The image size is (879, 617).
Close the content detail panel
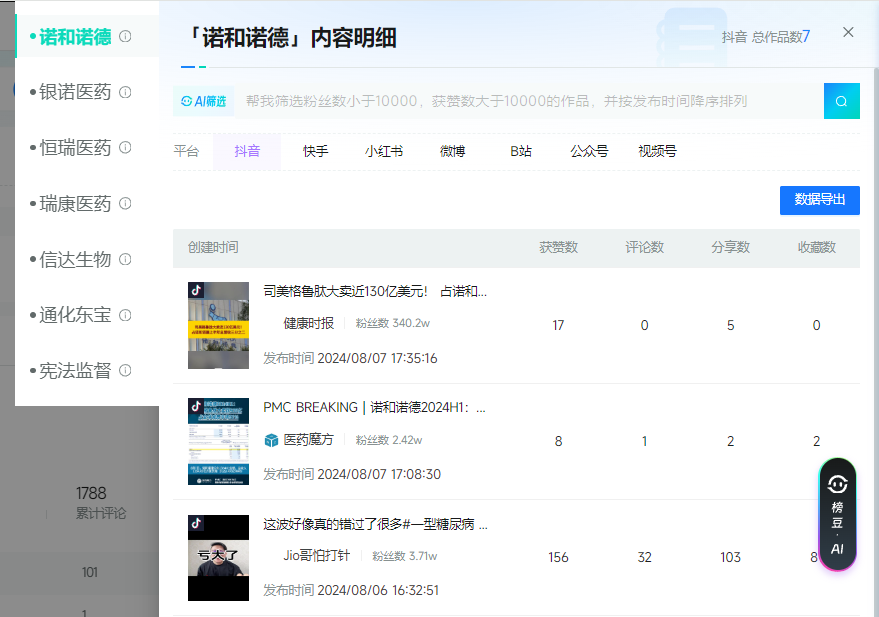point(848,33)
